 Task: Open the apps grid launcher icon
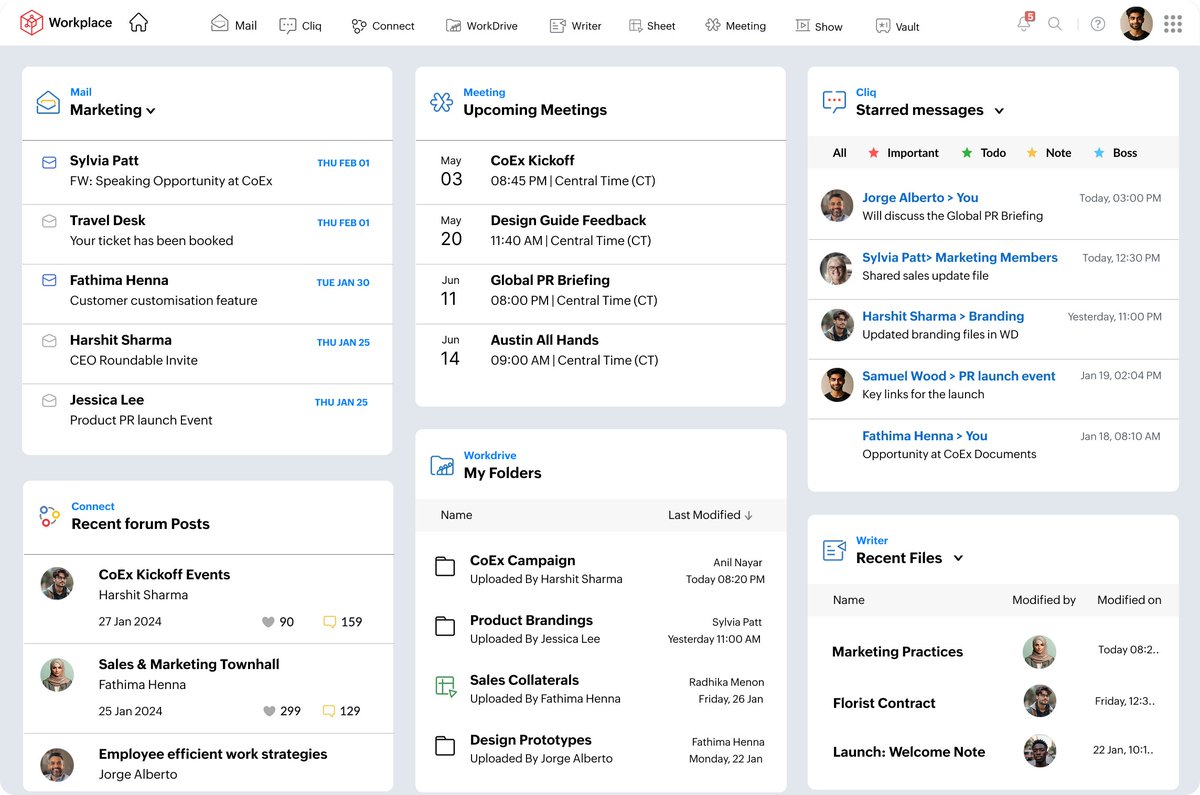1173,24
